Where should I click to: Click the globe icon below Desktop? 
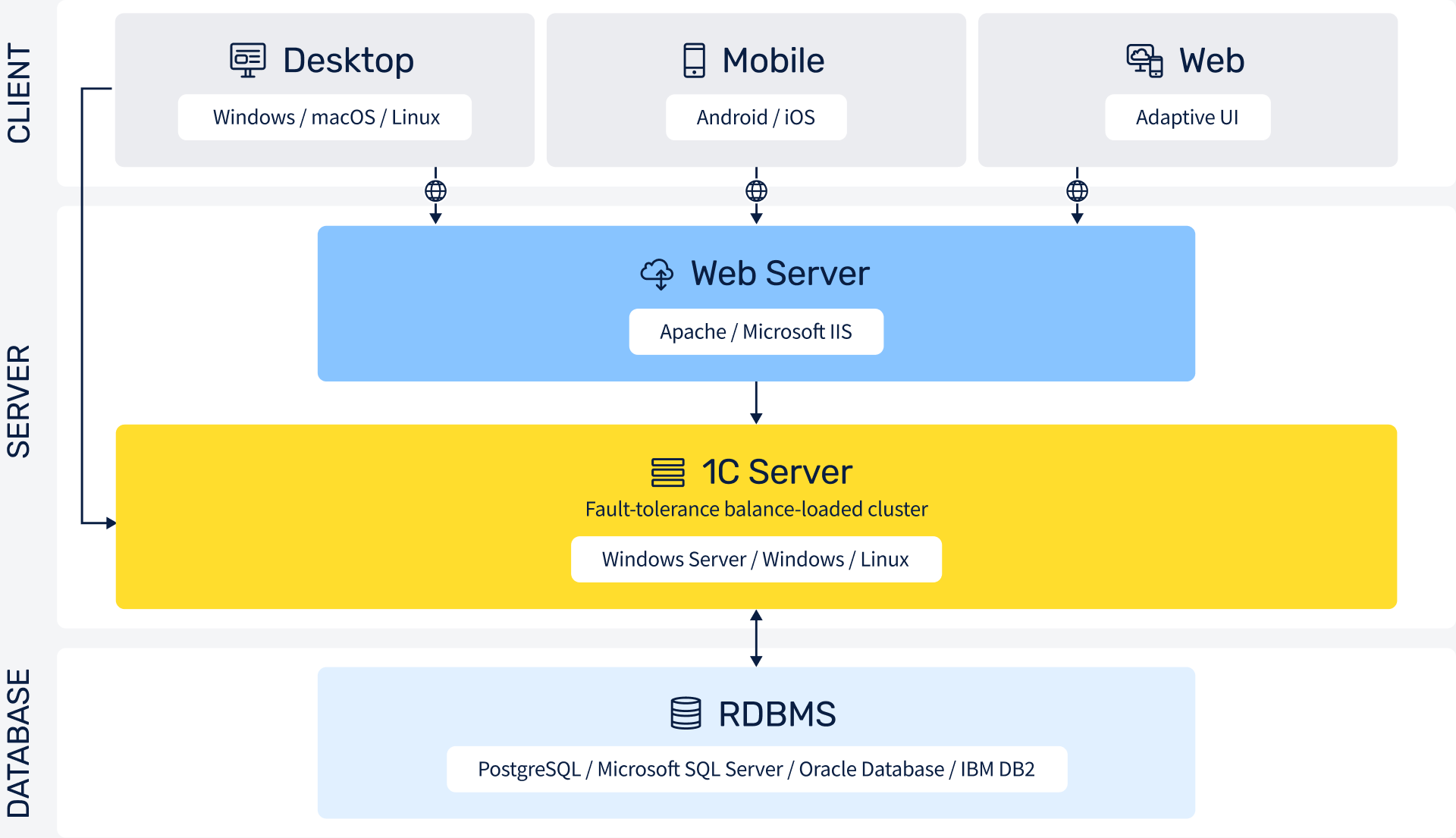(x=435, y=191)
